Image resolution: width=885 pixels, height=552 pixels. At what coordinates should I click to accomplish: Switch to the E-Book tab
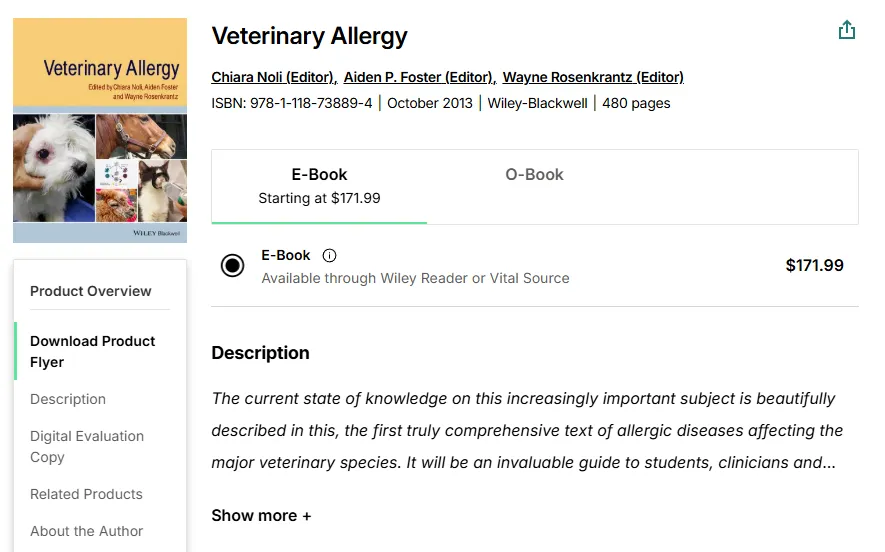point(319,185)
